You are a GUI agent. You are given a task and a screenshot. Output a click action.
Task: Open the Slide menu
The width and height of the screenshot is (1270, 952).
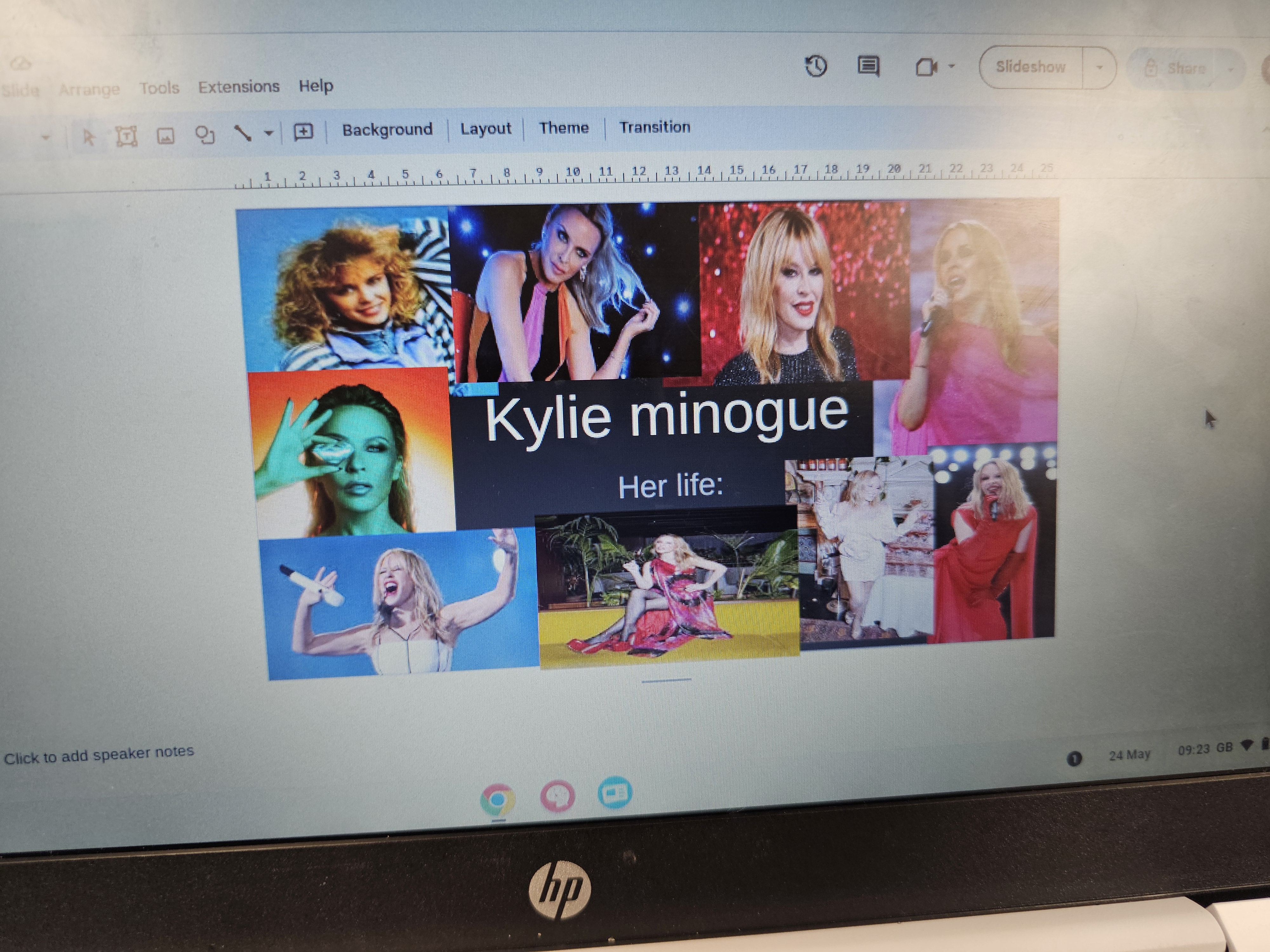coord(21,91)
